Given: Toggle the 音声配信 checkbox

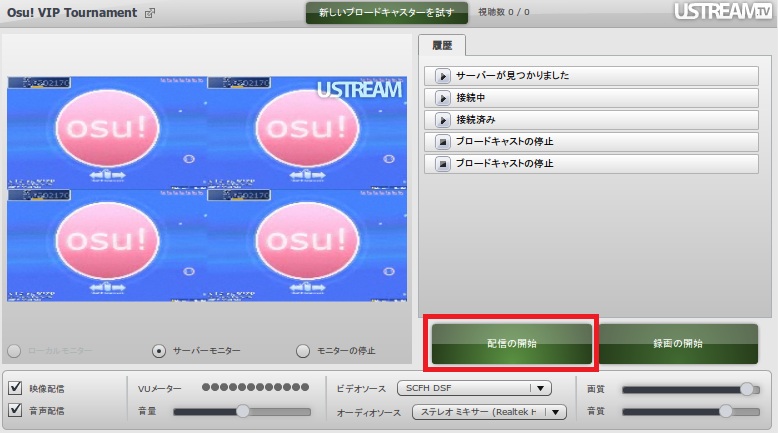Looking at the screenshot, I should coord(15,410).
